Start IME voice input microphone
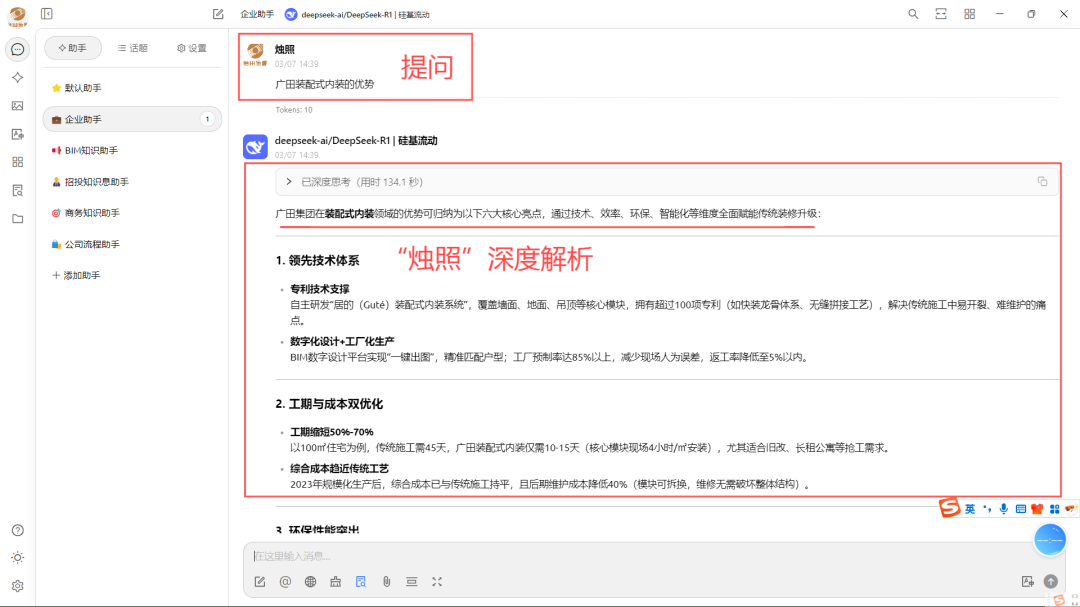Viewport: 1080px width, 607px height. [x=1004, y=509]
